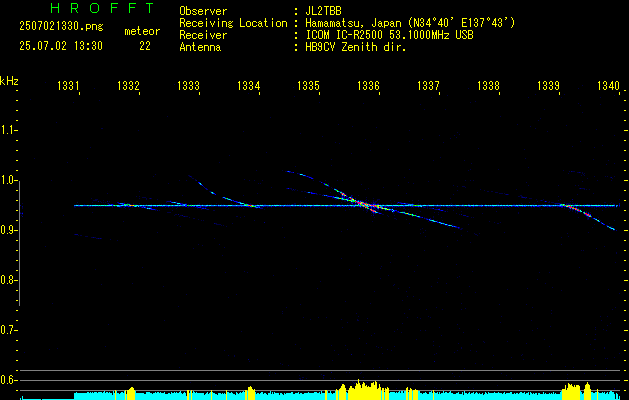Click the Antenna label
Image resolution: width=629 pixels, height=400 pixels.
(200, 47)
